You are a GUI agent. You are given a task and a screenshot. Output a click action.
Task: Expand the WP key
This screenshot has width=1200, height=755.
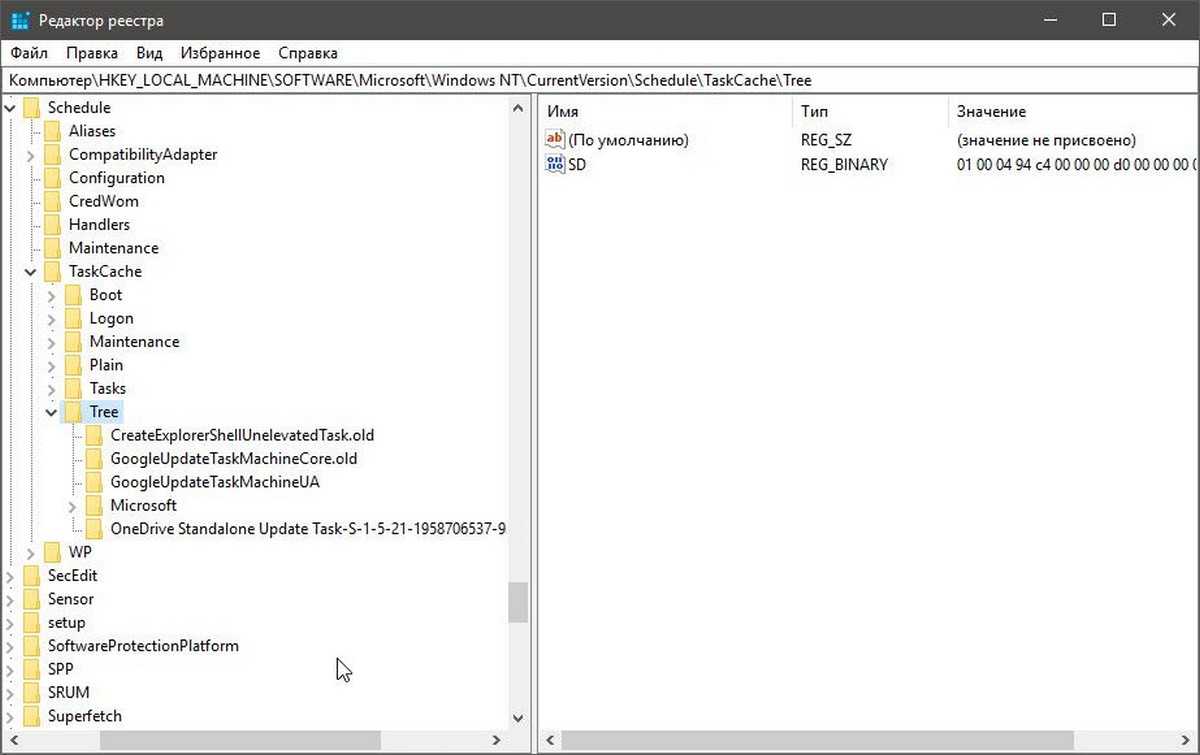coord(31,553)
